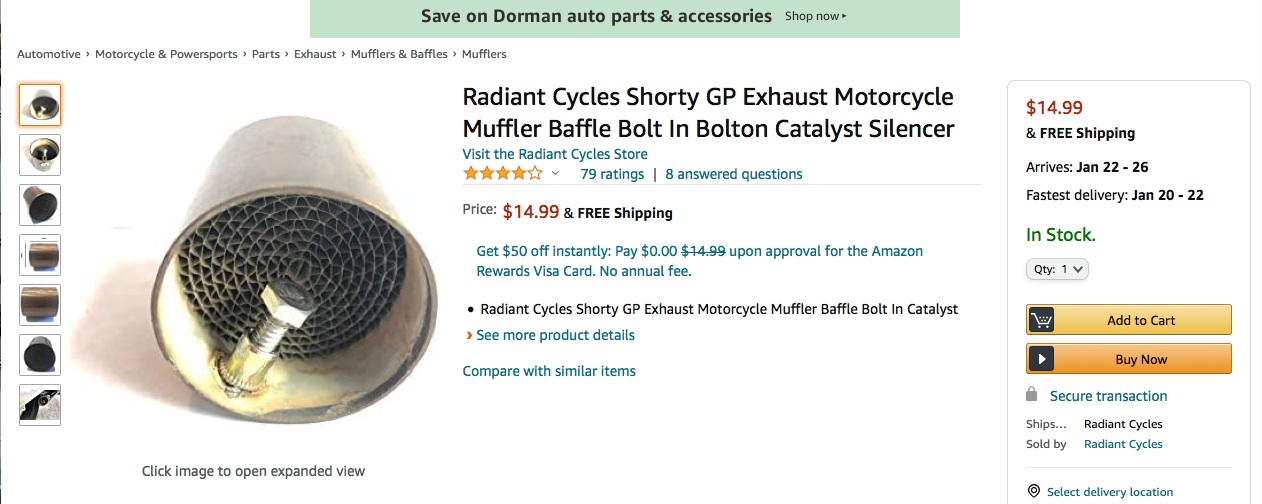Click the star rating icons
The image size is (1262, 504).
click(502, 174)
